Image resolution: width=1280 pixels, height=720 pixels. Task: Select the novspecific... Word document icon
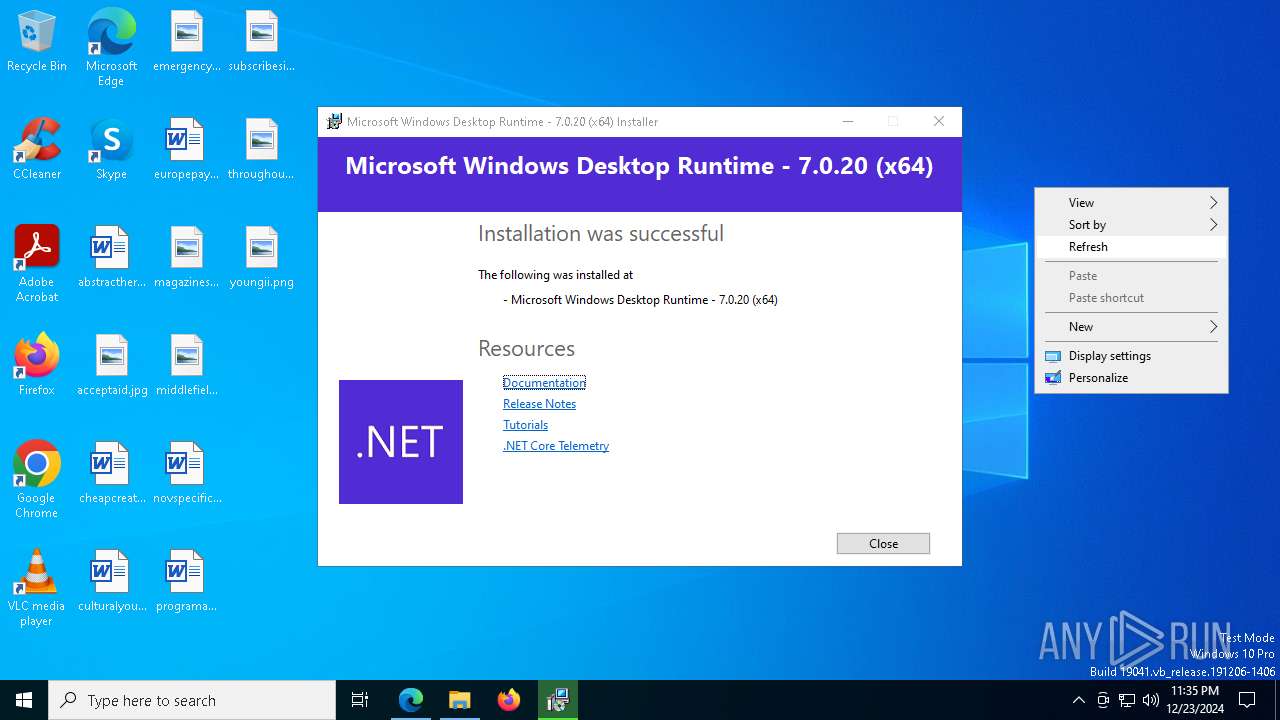click(x=186, y=474)
